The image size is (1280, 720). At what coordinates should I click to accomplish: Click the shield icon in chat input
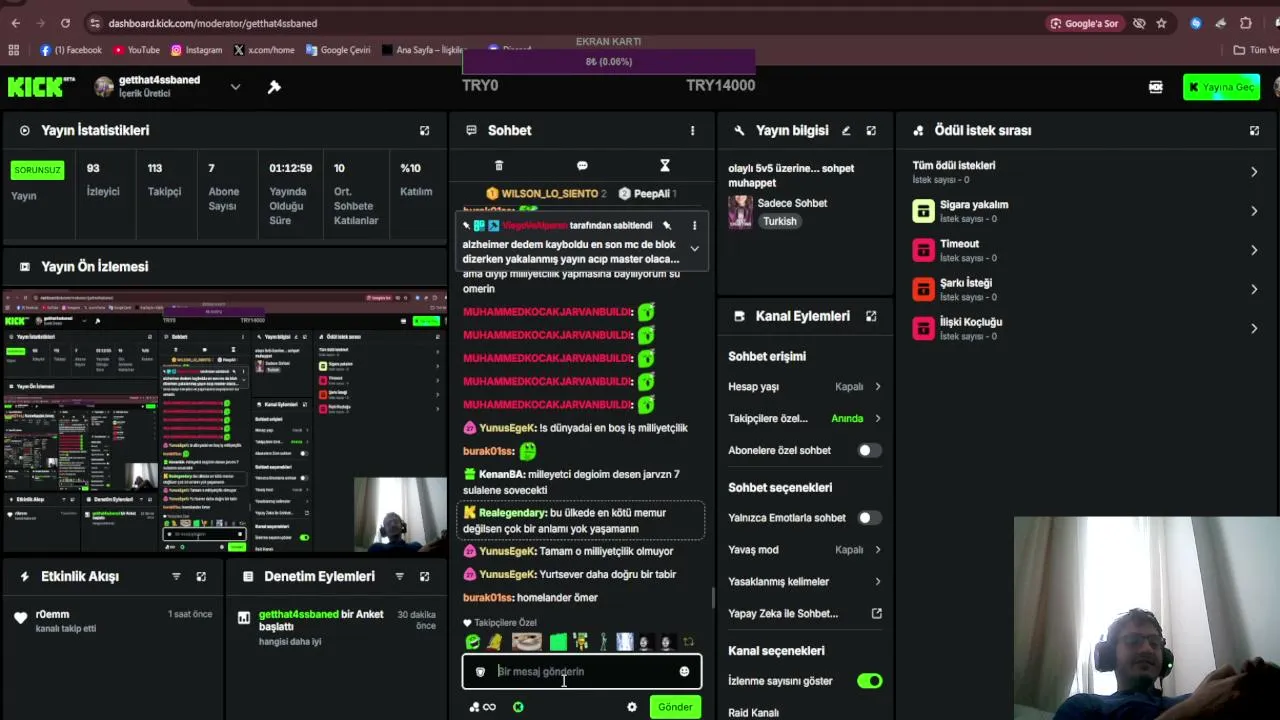pyautogui.click(x=480, y=672)
